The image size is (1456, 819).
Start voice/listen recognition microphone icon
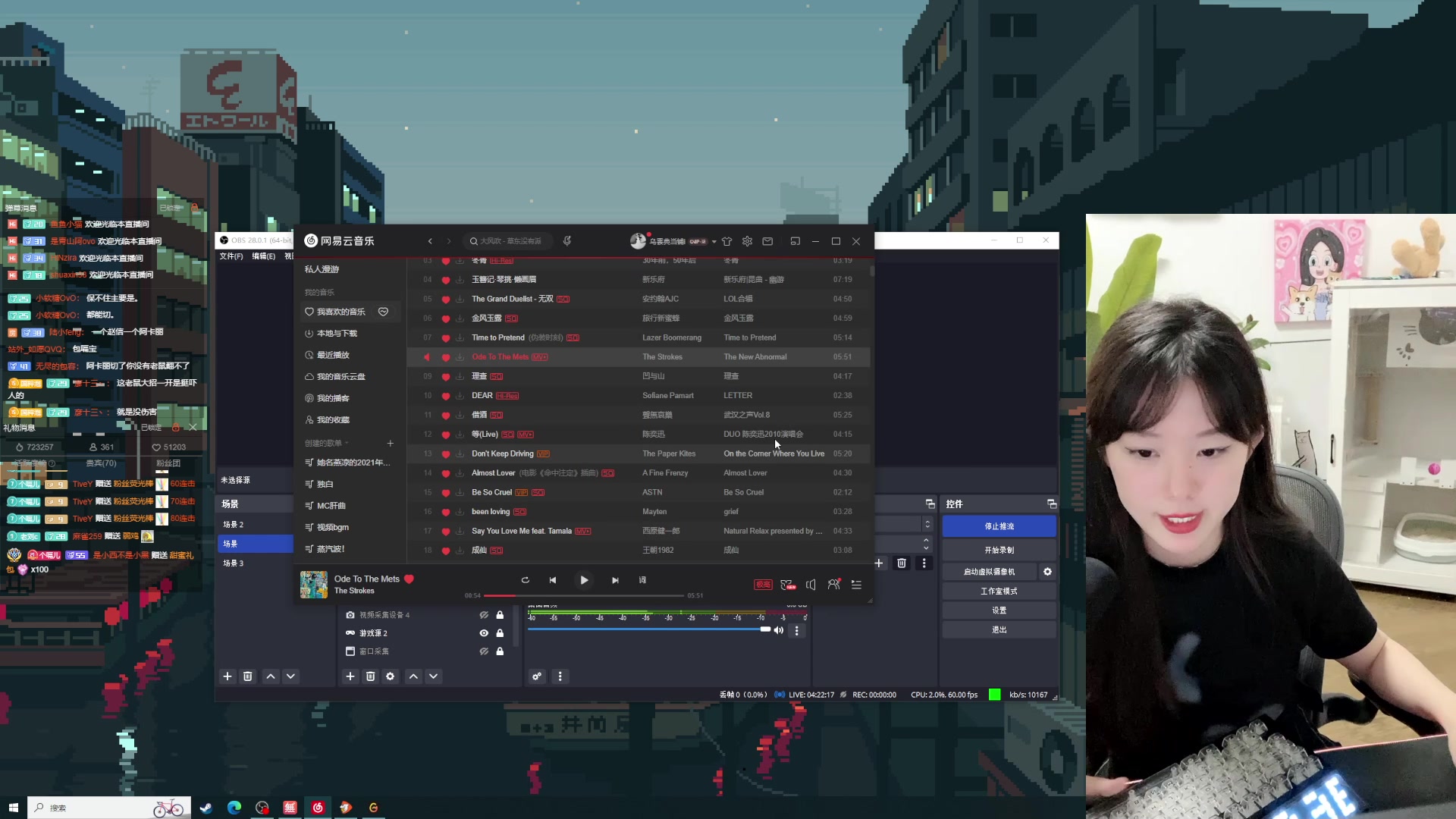pos(567,241)
